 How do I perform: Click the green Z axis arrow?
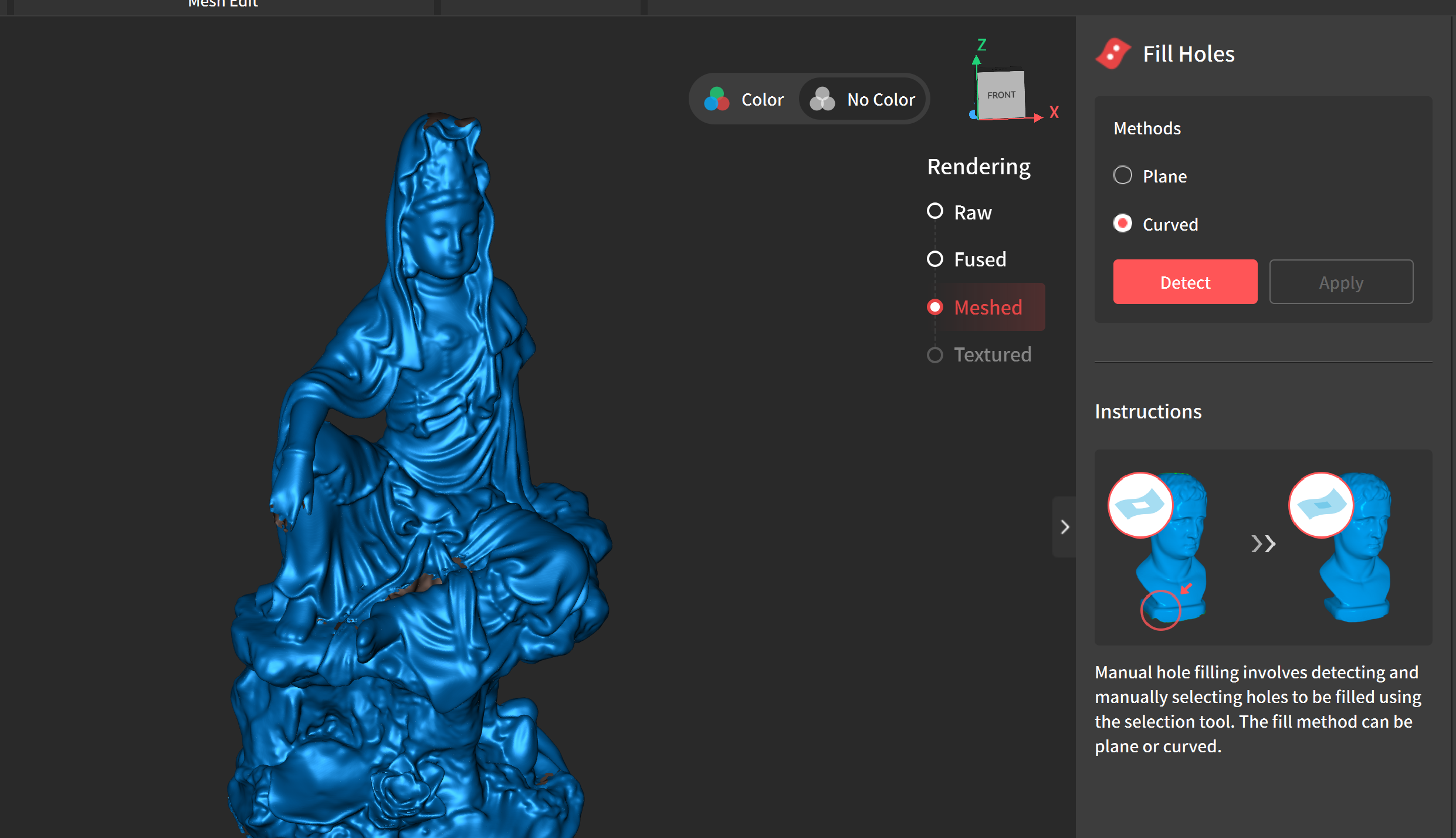pyautogui.click(x=976, y=59)
